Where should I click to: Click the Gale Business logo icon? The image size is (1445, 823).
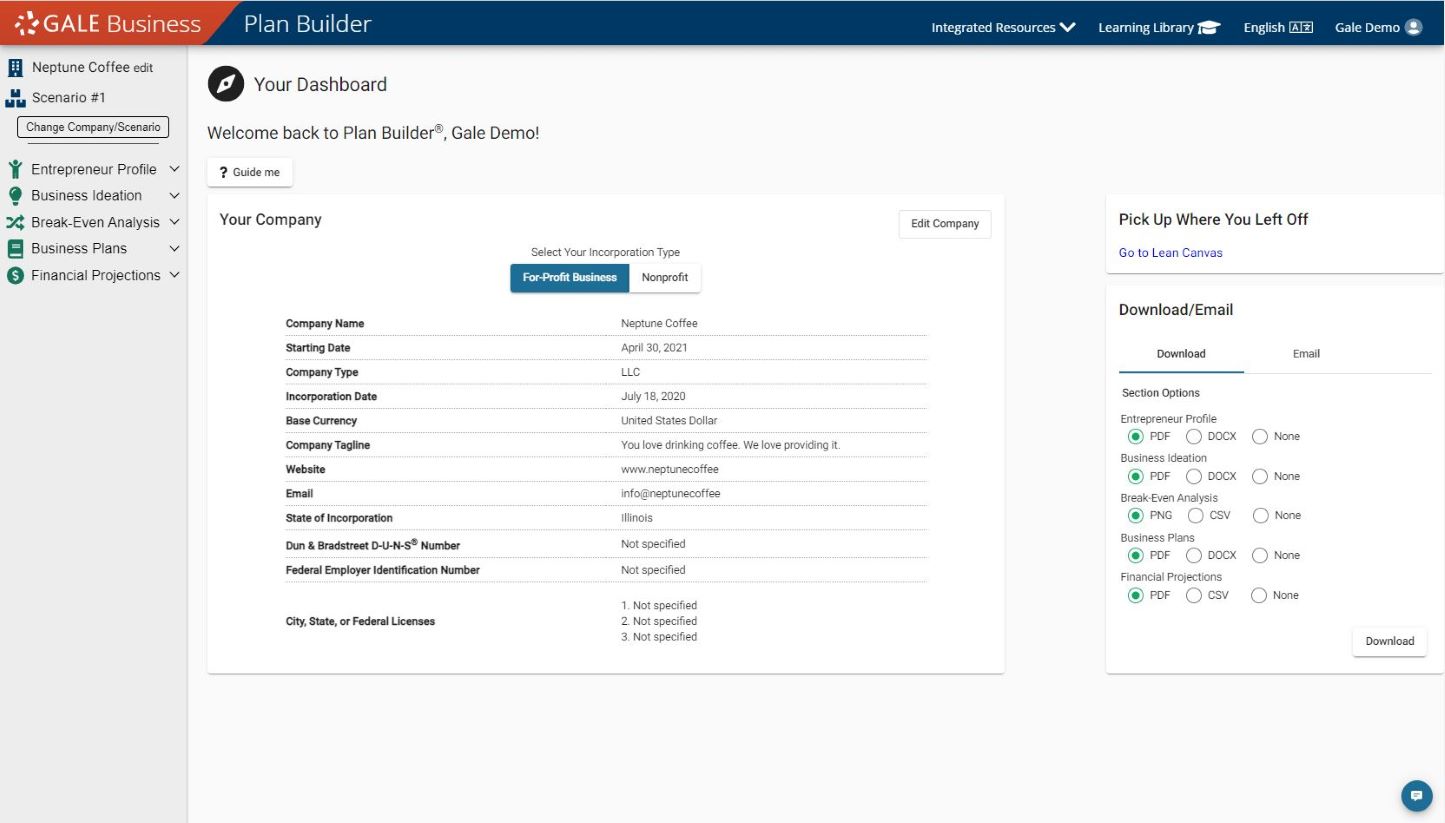point(25,24)
